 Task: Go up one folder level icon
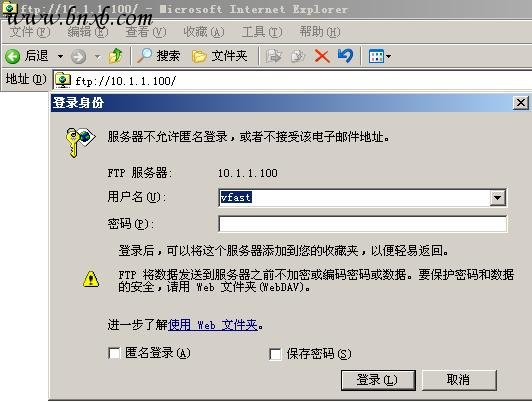115,56
